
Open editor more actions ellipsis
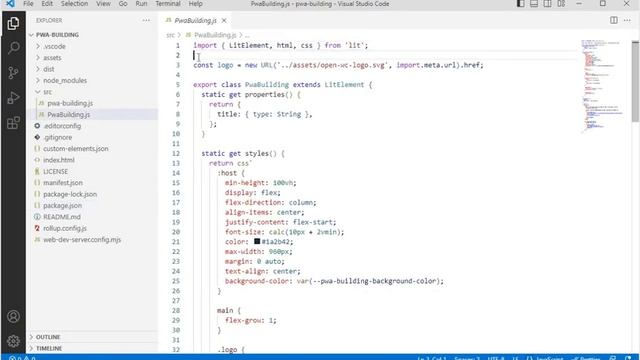click(x=627, y=20)
